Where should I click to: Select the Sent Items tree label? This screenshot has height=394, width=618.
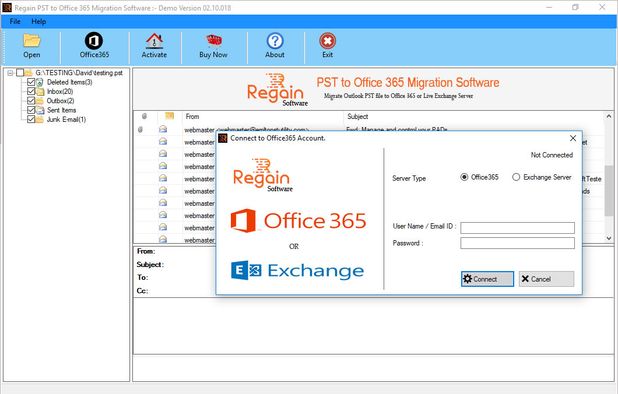coord(61,110)
